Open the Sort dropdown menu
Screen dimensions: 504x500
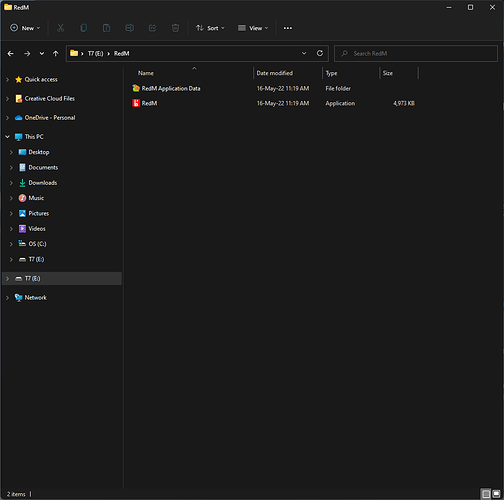[x=210, y=28]
